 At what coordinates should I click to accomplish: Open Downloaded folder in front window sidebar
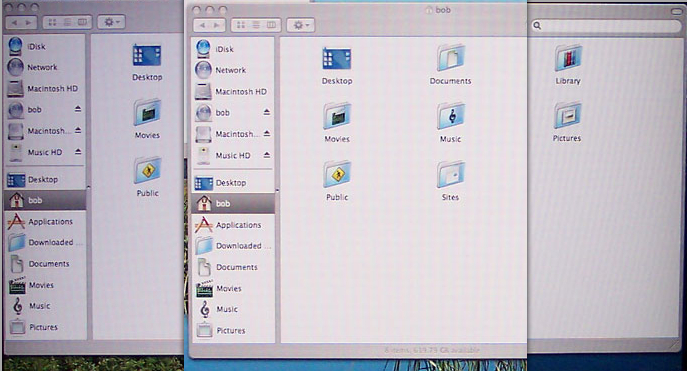(233, 246)
